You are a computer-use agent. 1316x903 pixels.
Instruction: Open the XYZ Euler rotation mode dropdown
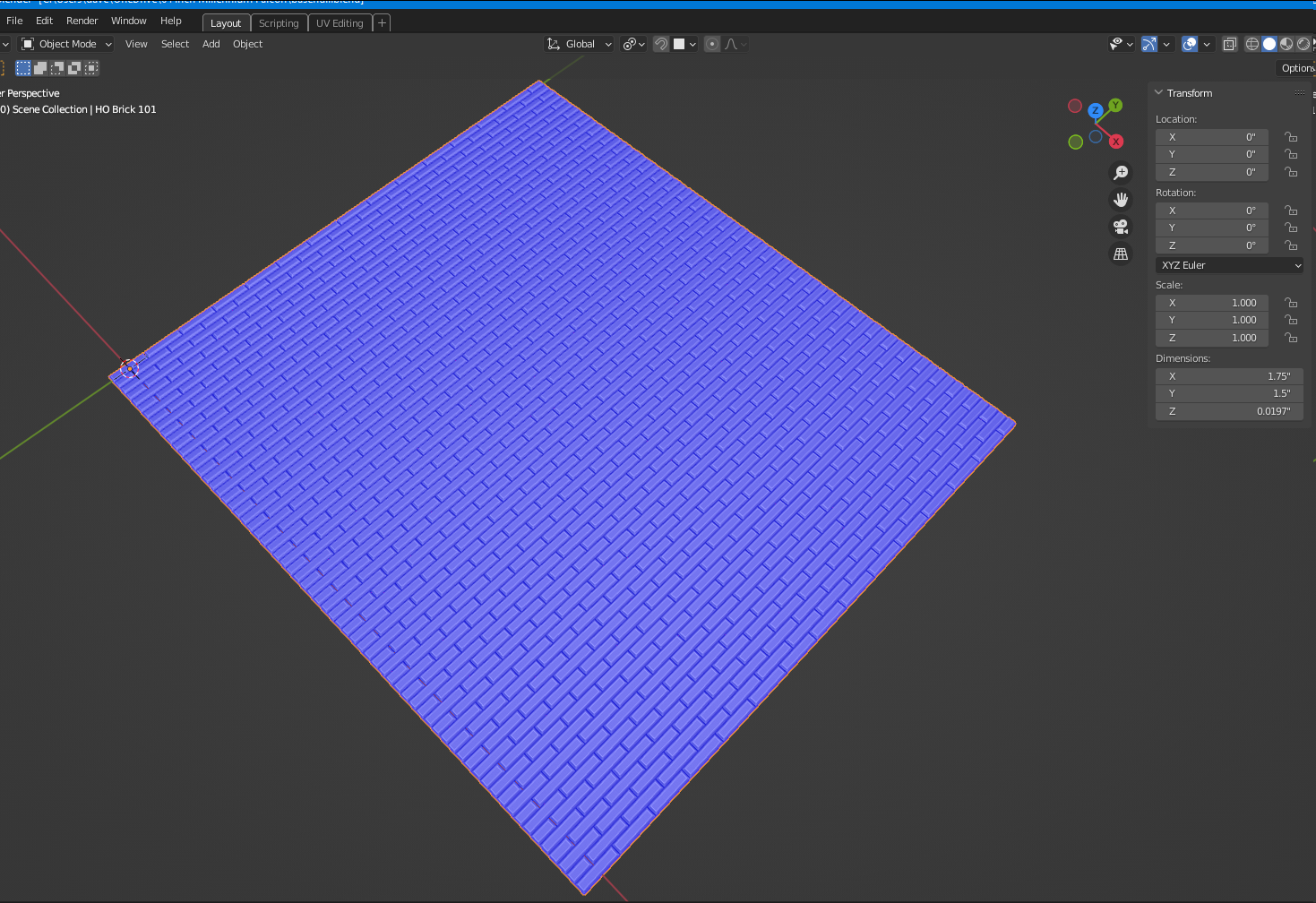click(x=1229, y=265)
